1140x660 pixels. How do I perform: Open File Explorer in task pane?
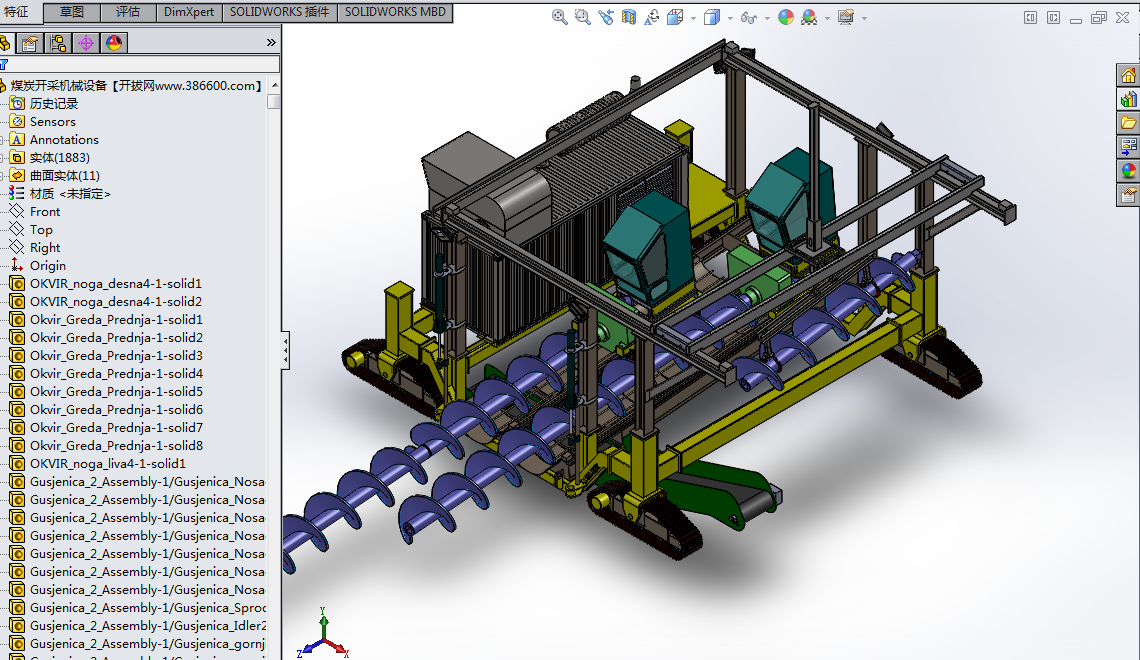pos(1129,123)
